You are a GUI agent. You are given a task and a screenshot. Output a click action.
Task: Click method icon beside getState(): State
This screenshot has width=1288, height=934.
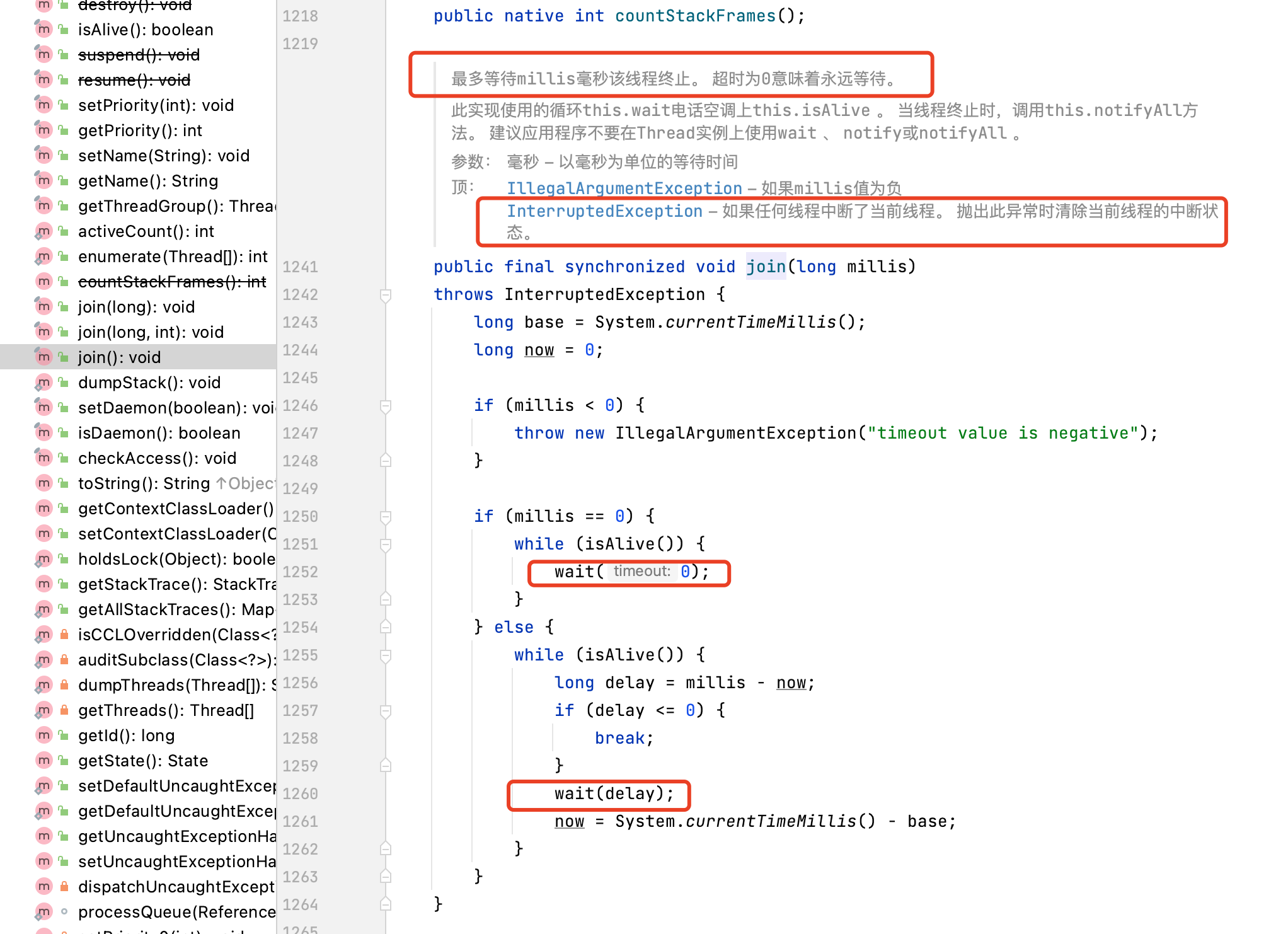[43, 761]
